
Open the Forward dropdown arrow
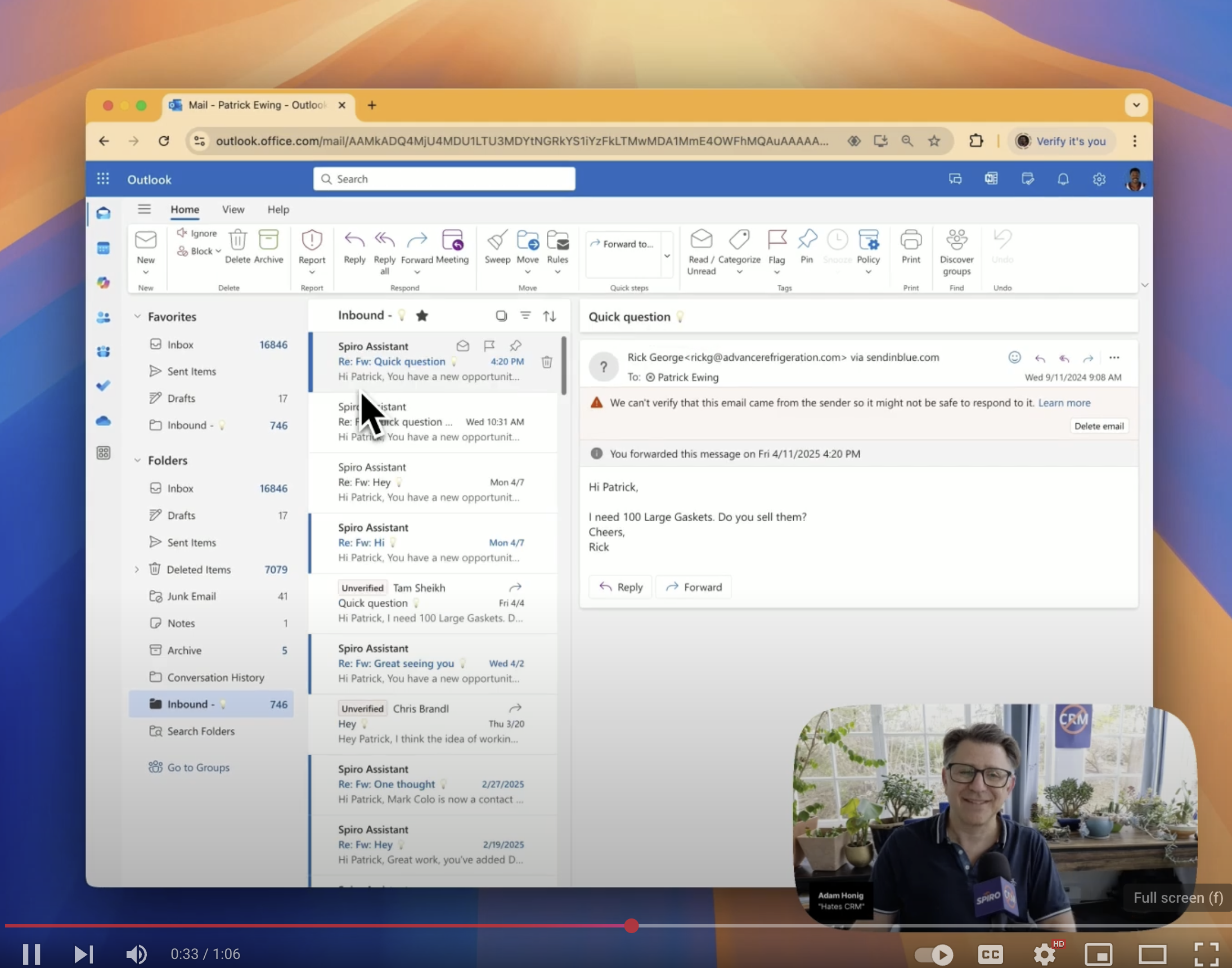click(x=417, y=272)
